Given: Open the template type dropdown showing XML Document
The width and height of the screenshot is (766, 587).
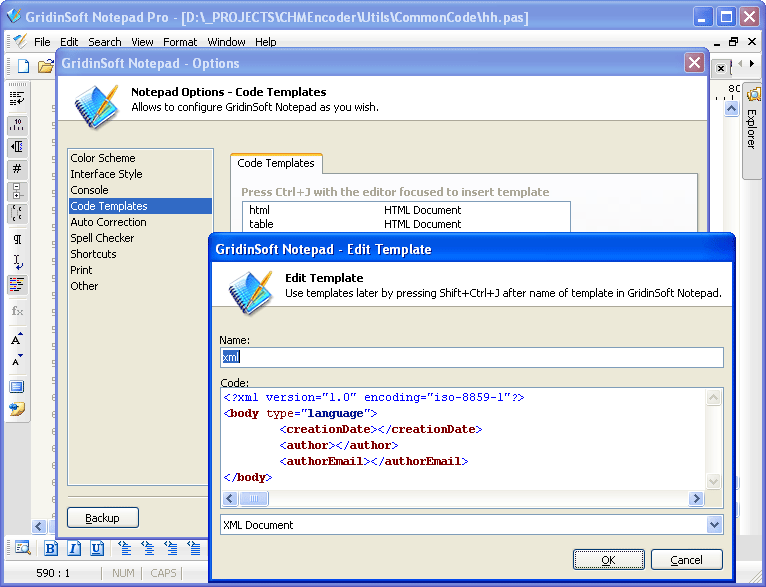Looking at the screenshot, I should point(714,525).
